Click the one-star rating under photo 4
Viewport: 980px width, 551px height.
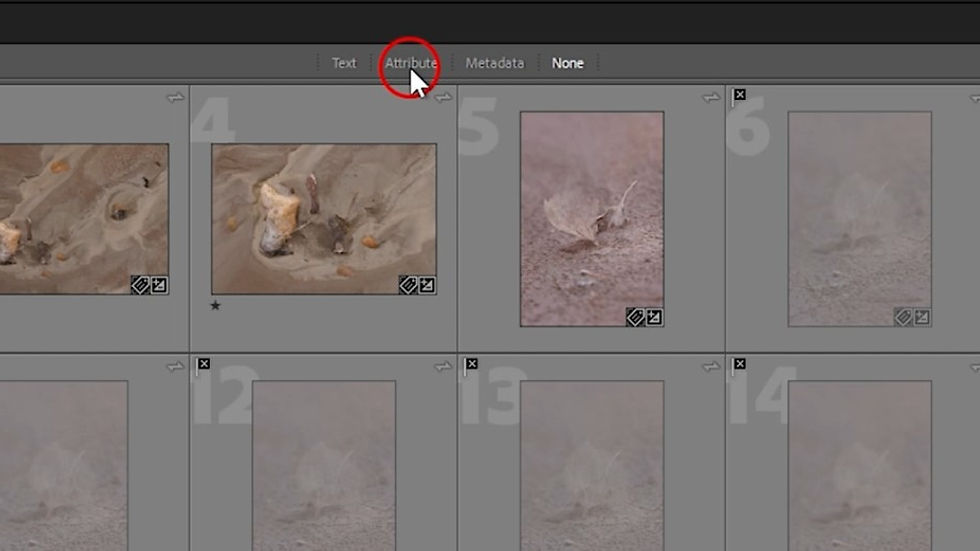tap(215, 305)
